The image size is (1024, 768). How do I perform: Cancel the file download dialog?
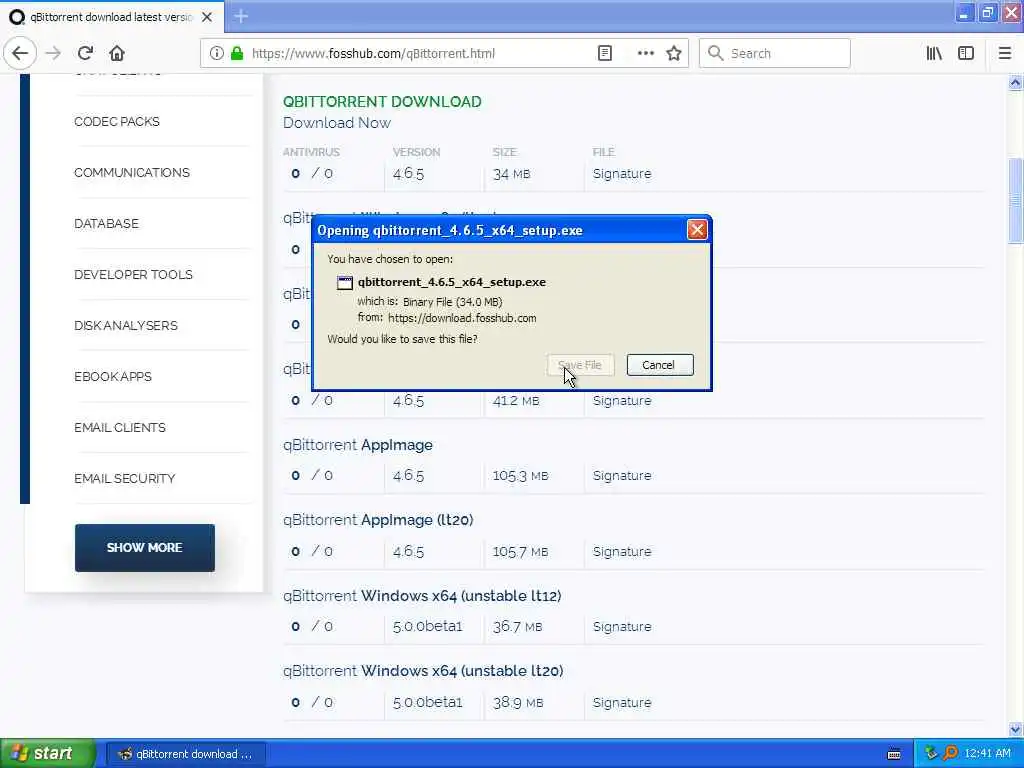660,365
